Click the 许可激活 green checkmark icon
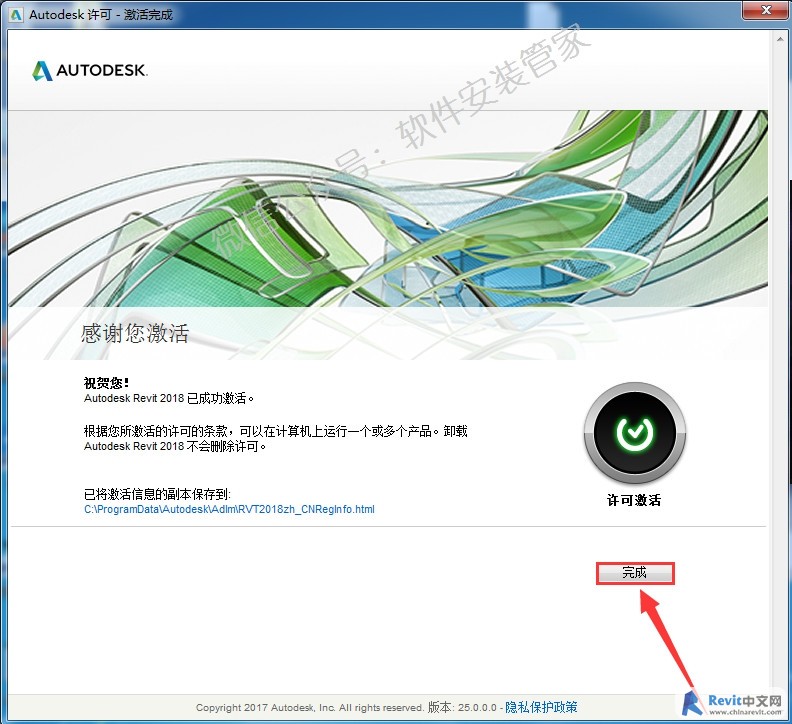 point(635,433)
